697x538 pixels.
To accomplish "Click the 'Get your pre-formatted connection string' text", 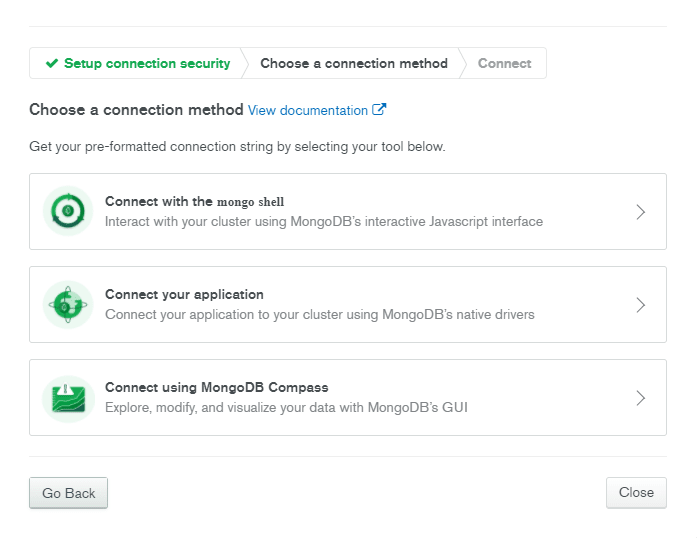I will coord(237,146).
